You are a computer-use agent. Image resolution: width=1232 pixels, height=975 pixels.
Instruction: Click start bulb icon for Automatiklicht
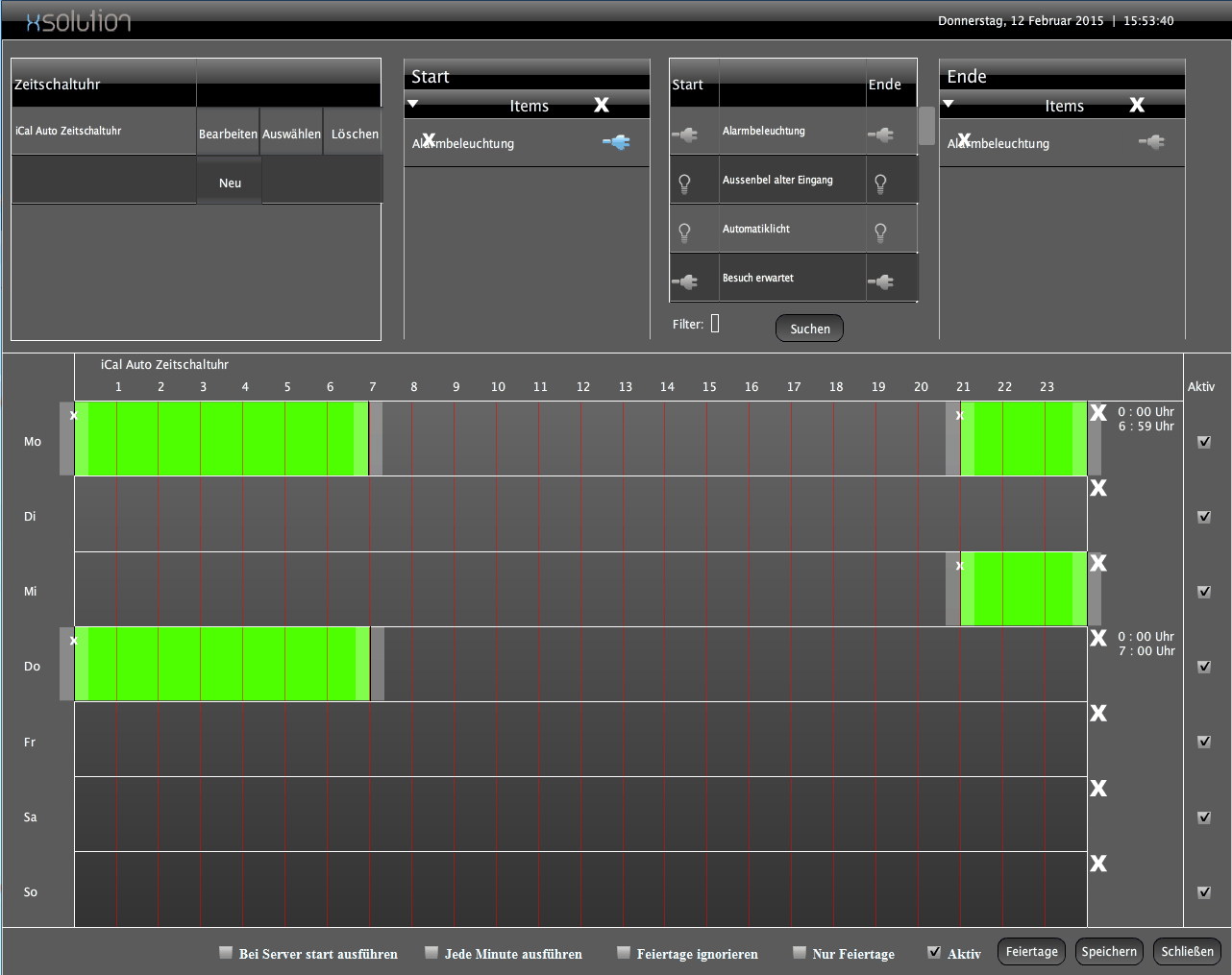[684, 232]
